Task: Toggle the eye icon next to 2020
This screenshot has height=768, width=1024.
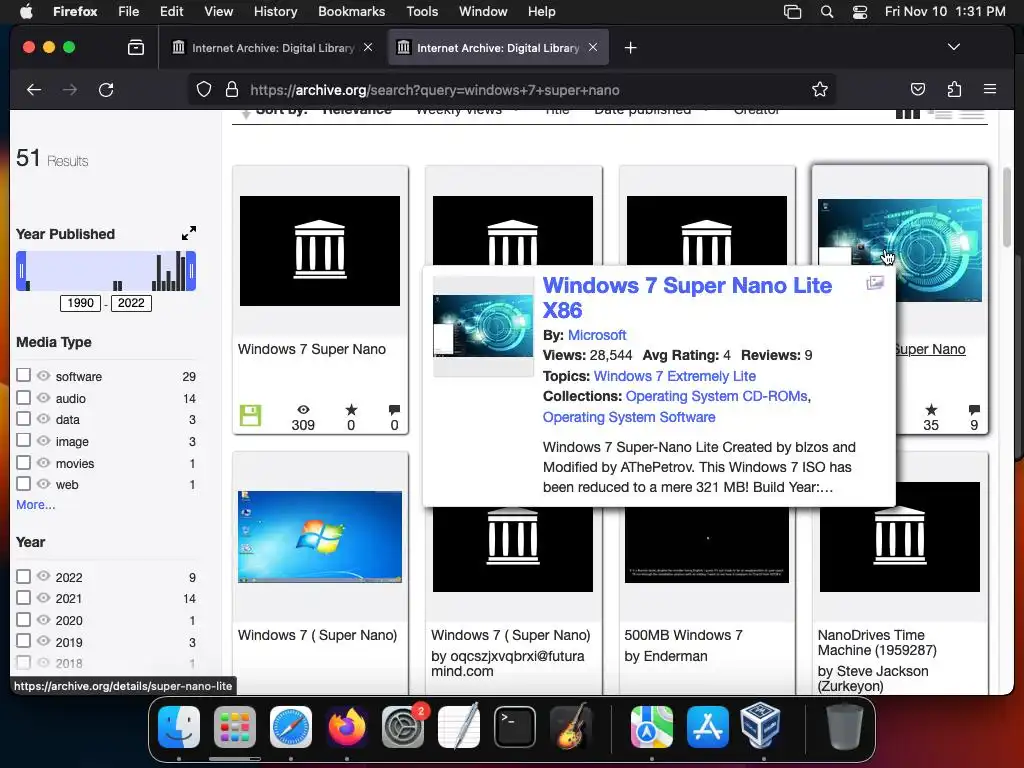Action: click(x=44, y=620)
